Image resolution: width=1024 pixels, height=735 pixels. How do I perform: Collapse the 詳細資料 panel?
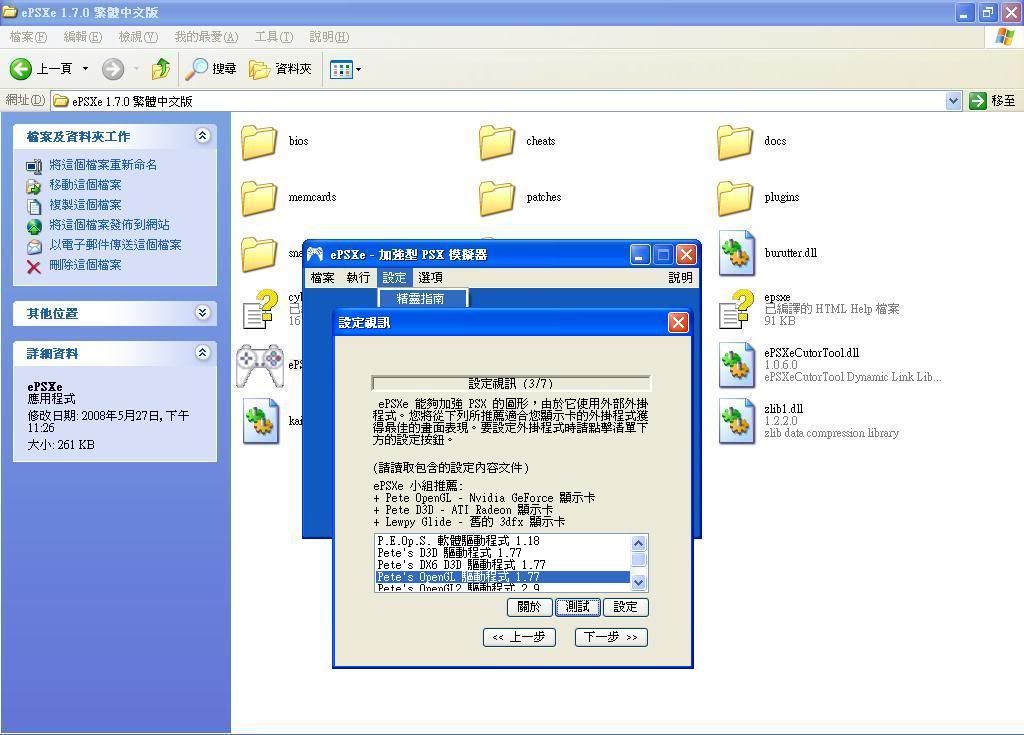202,353
